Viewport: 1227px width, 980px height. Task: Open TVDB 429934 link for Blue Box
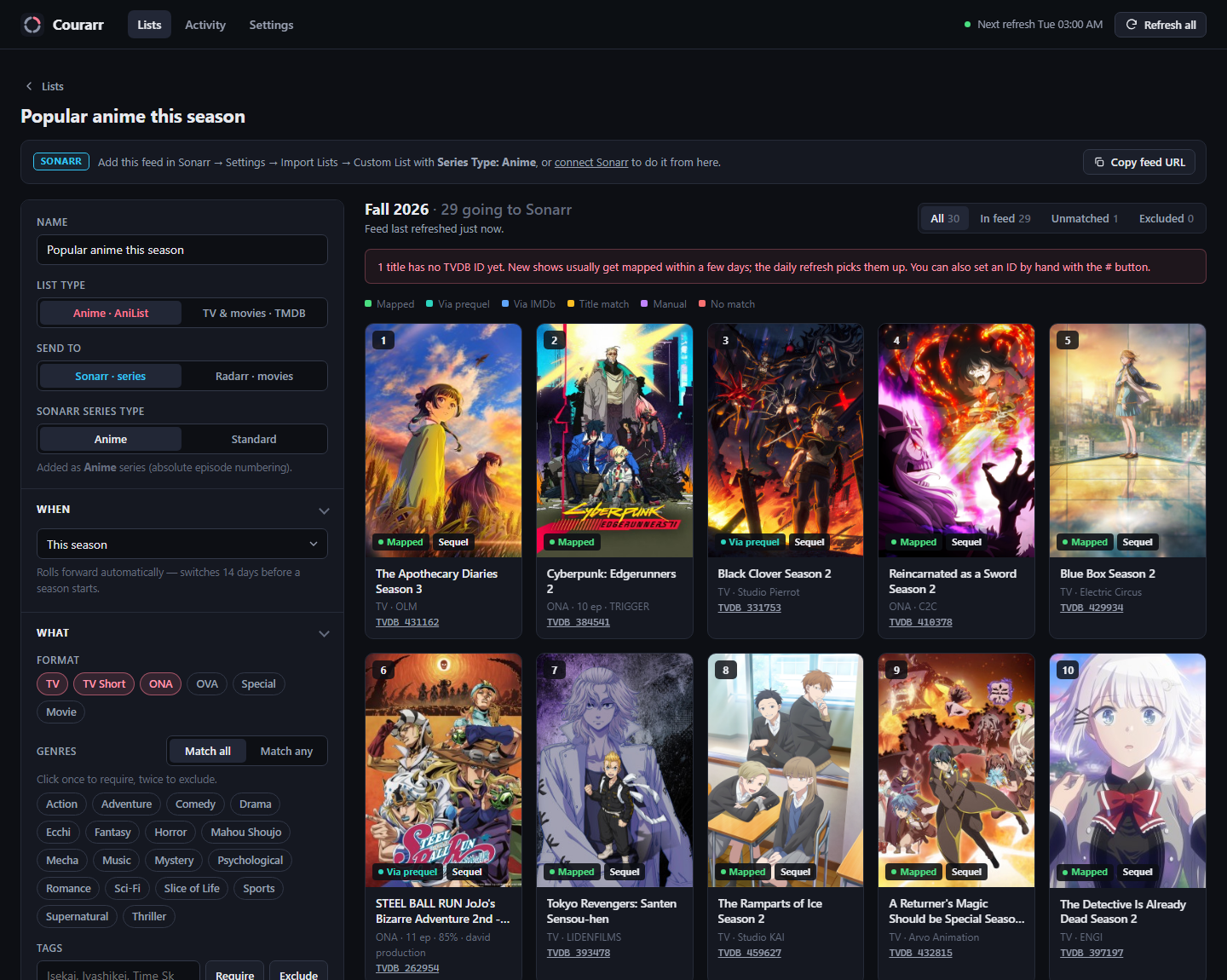pyautogui.click(x=1092, y=608)
